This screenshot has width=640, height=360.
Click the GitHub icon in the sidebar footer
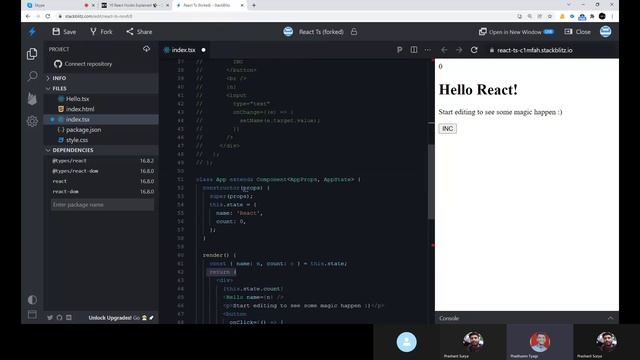pyautogui.click(x=60, y=318)
